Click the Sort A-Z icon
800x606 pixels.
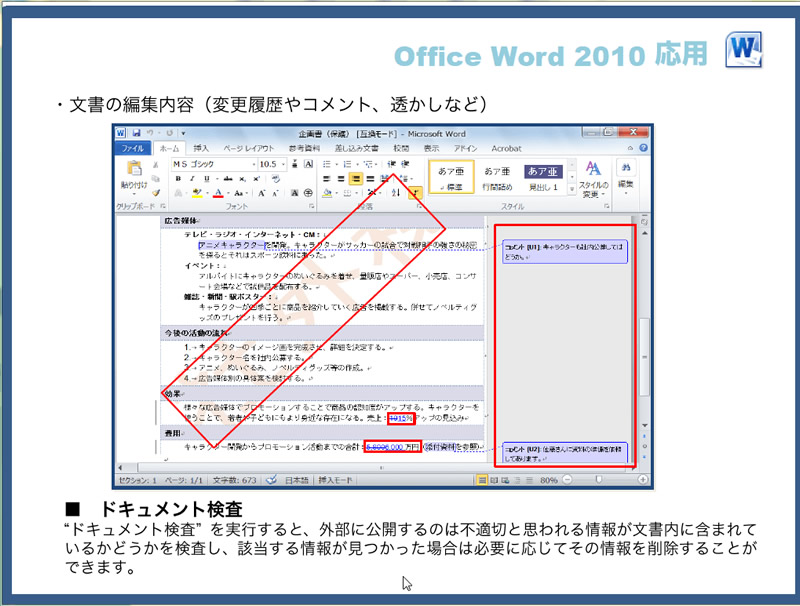click(396, 193)
